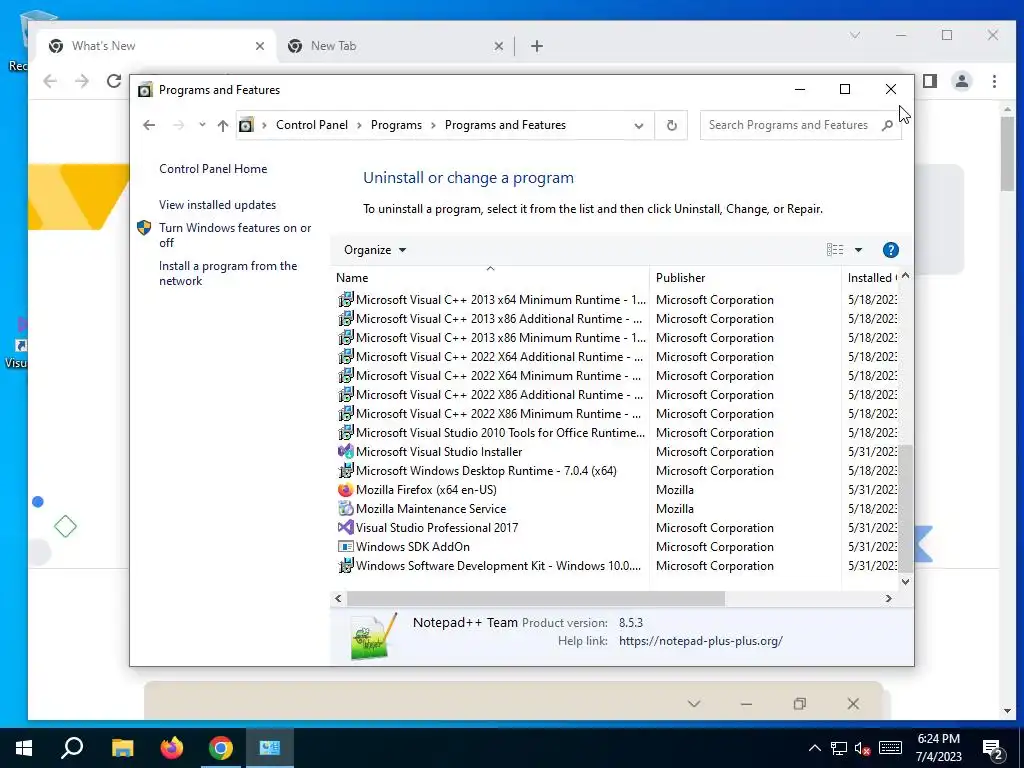1024x768 pixels.
Task: Click the horizontal scrollbar thumb in program list
Action: click(536, 598)
